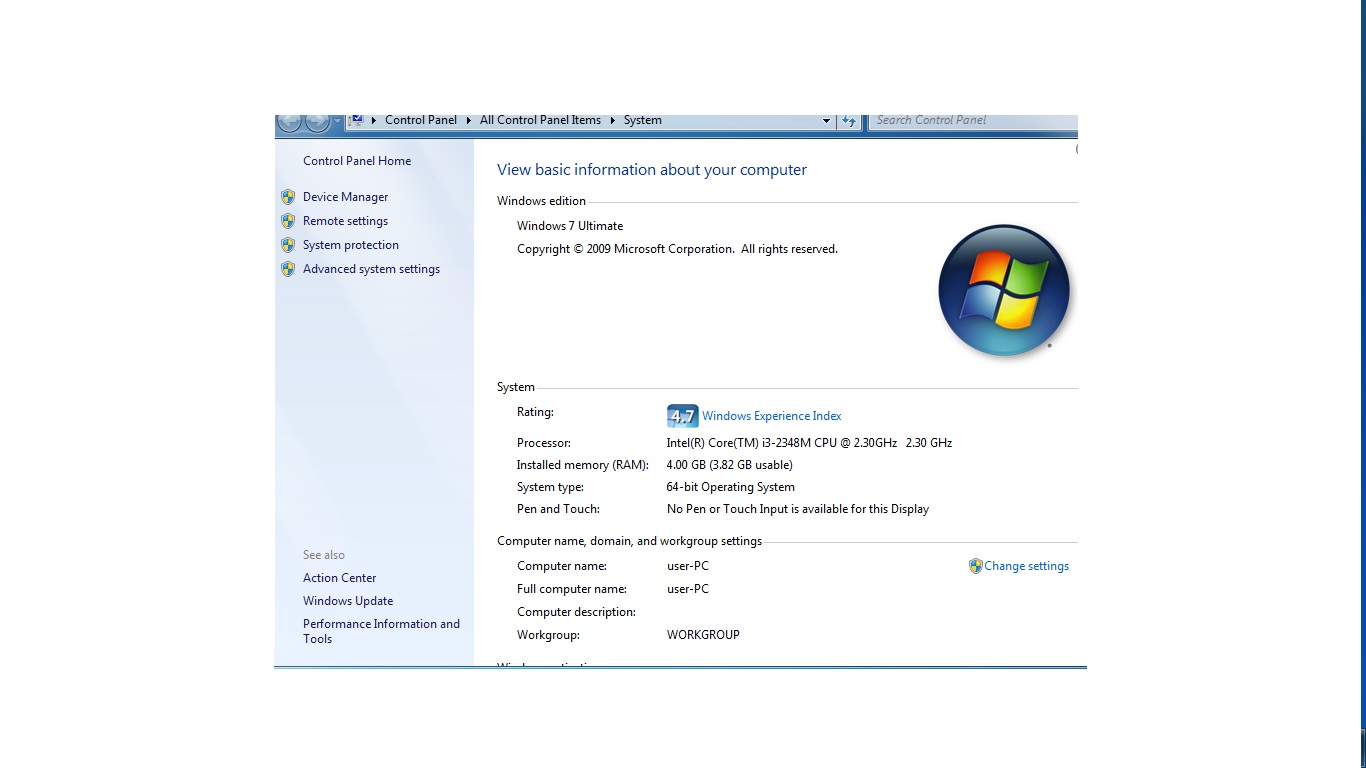
Task: Open Remote settings
Action: click(x=345, y=221)
